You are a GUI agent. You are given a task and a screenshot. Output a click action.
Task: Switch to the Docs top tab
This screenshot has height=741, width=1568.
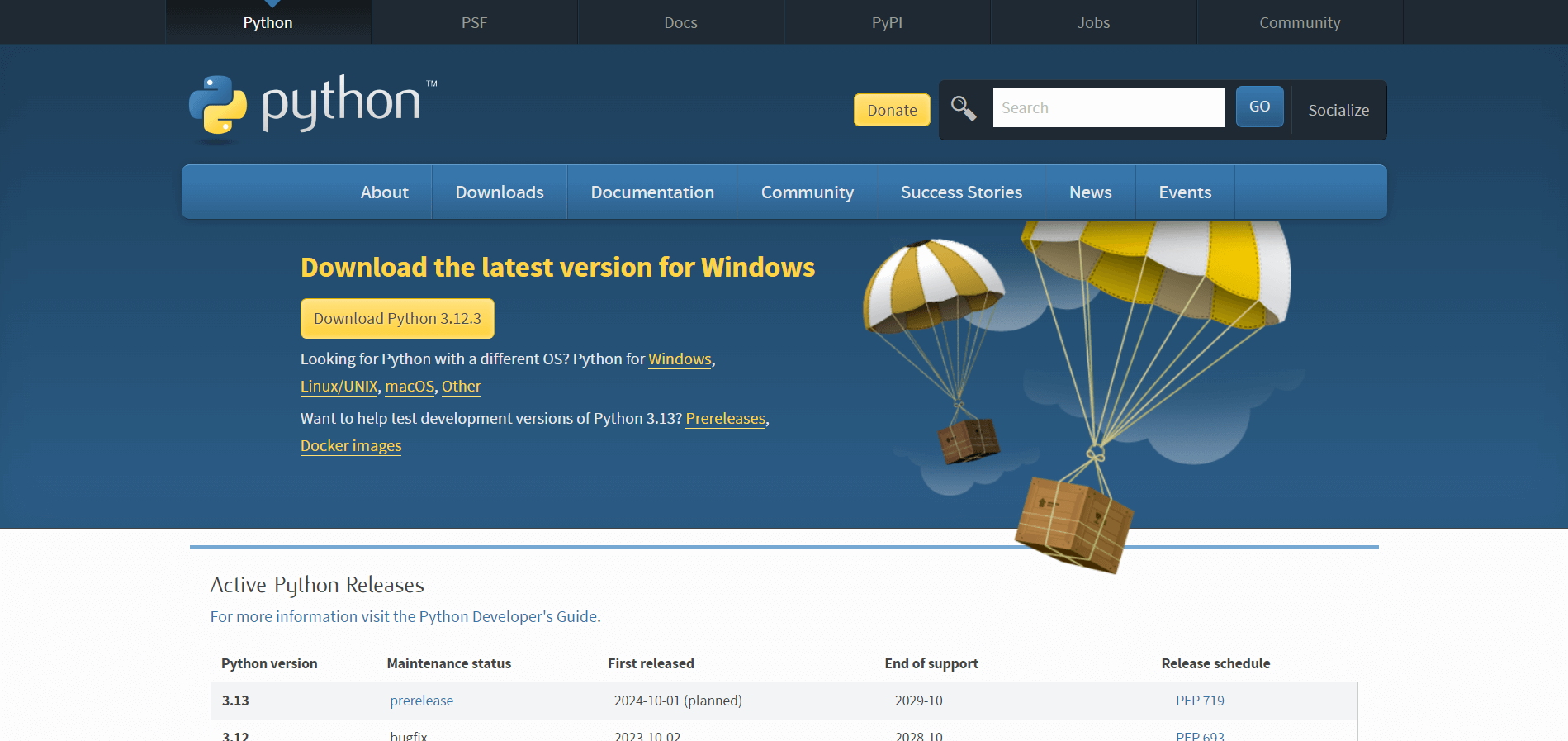click(x=680, y=22)
